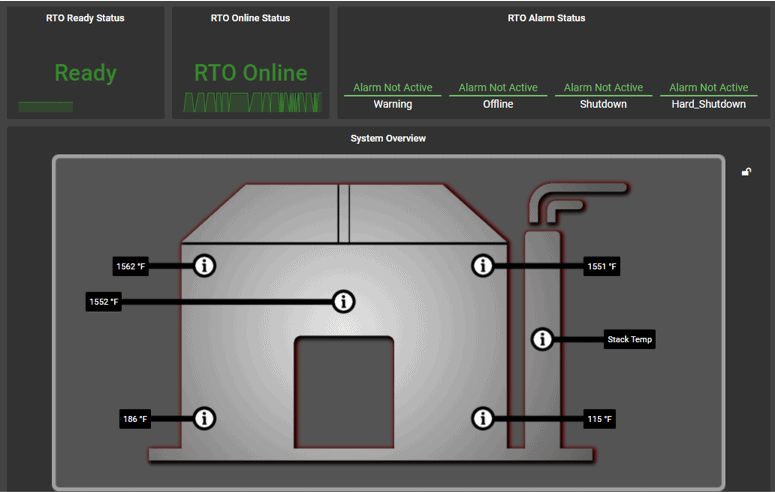Click the RTO Online sparkline graph
This screenshot has width=775, height=492.
click(x=252, y=102)
